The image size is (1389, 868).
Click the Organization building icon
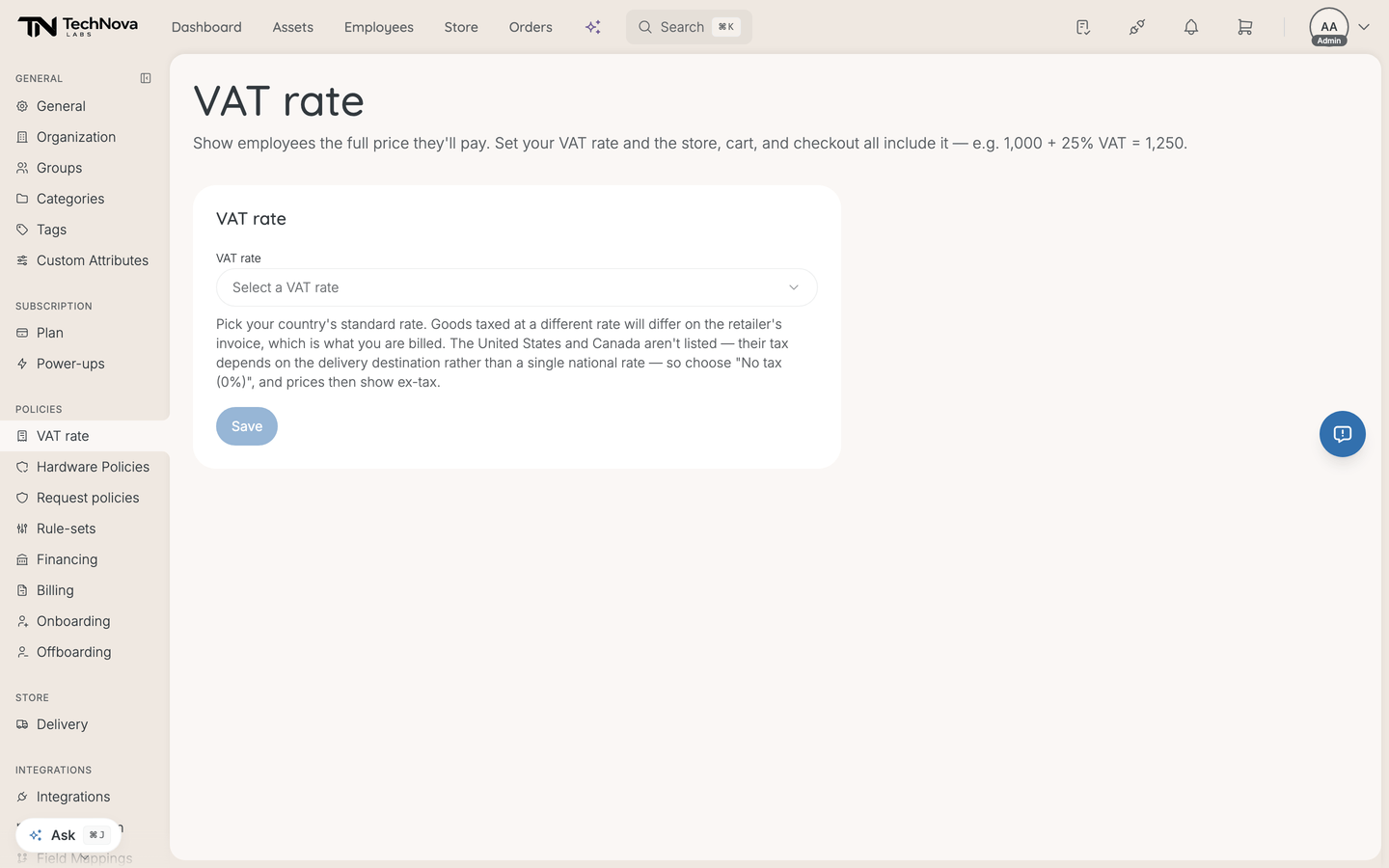(x=22, y=137)
